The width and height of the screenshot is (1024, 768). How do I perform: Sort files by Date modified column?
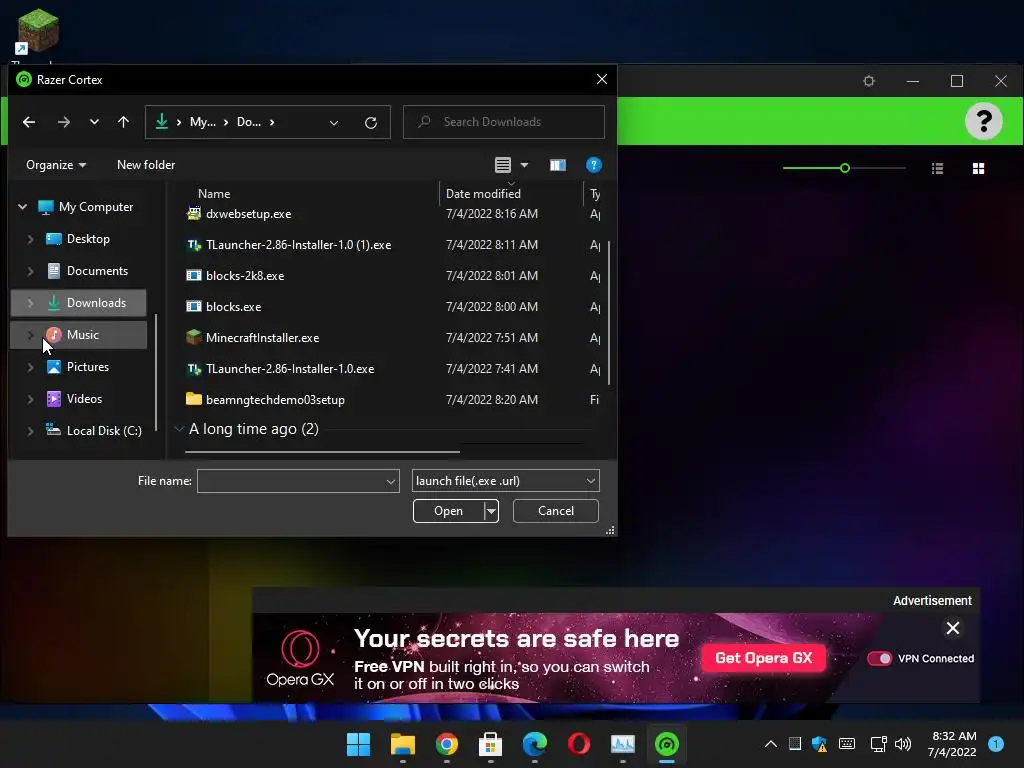pos(483,194)
